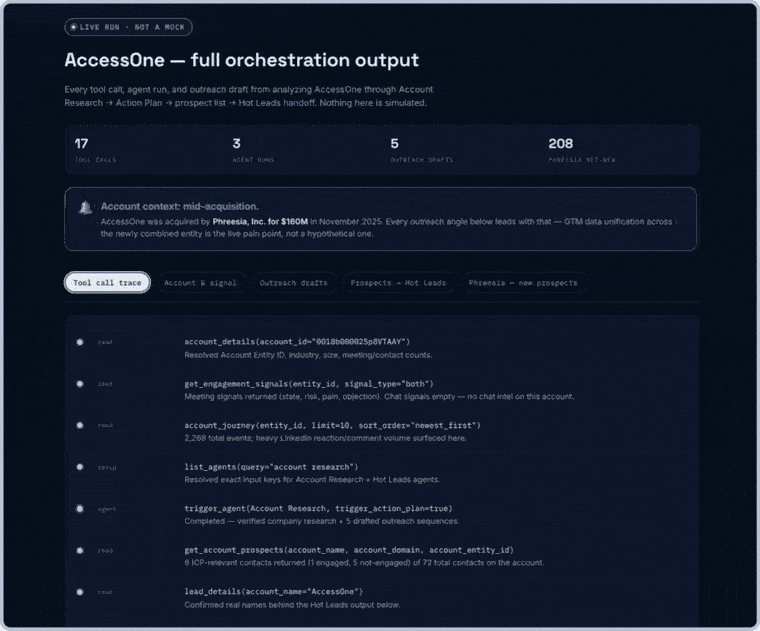This screenshot has width=760, height=631.
Task: Click the status dot beside account_journey row
Action: 80,426
